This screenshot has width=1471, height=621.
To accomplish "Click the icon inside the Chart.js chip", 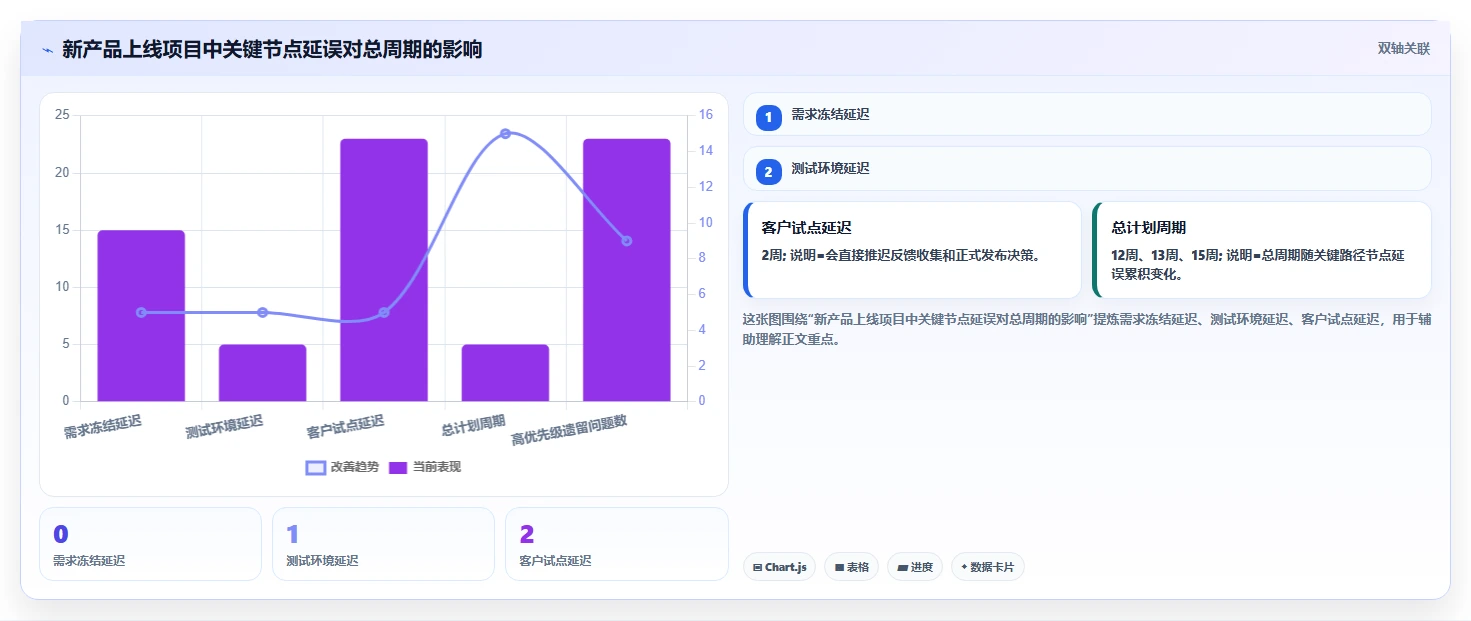I will (758, 568).
